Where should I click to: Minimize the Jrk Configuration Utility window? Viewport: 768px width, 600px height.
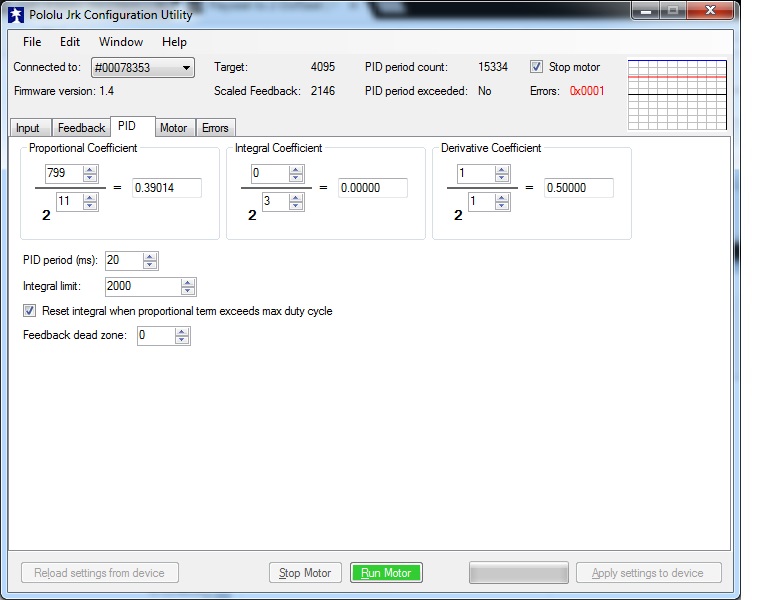coord(646,10)
